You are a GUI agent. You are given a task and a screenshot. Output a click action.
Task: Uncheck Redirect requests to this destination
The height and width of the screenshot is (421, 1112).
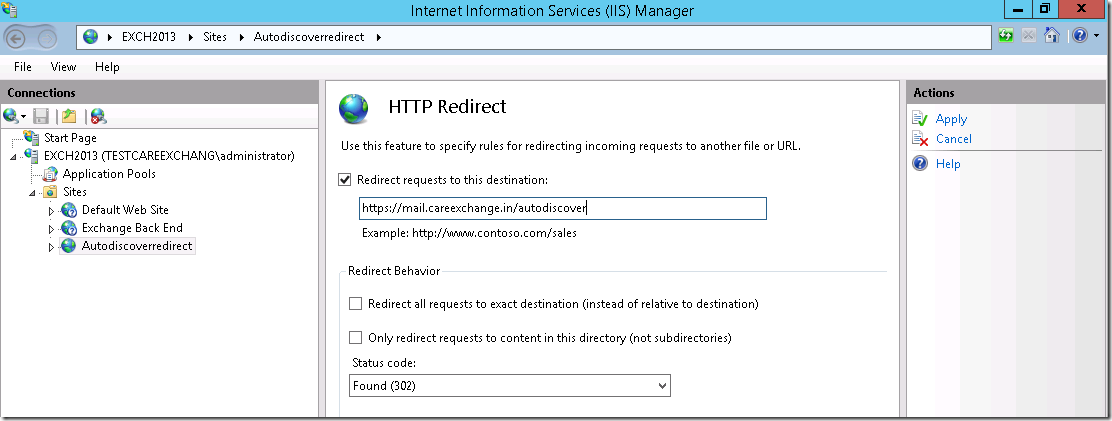(345, 180)
